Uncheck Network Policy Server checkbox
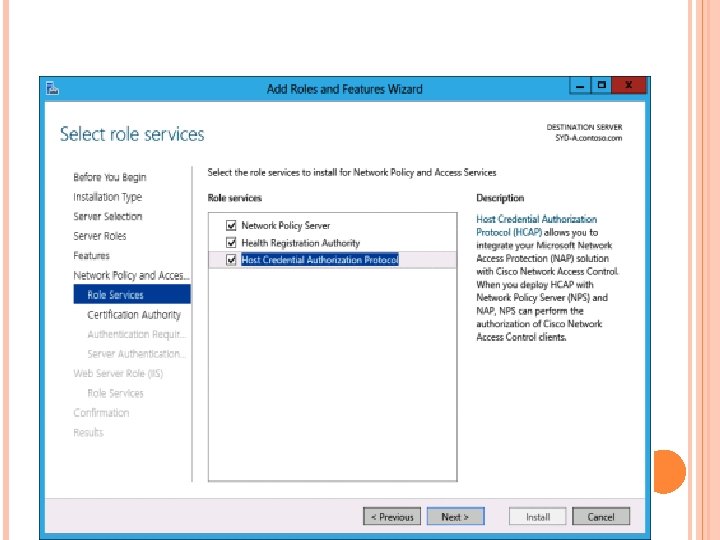Screen dimensions: 720x540 231,225
